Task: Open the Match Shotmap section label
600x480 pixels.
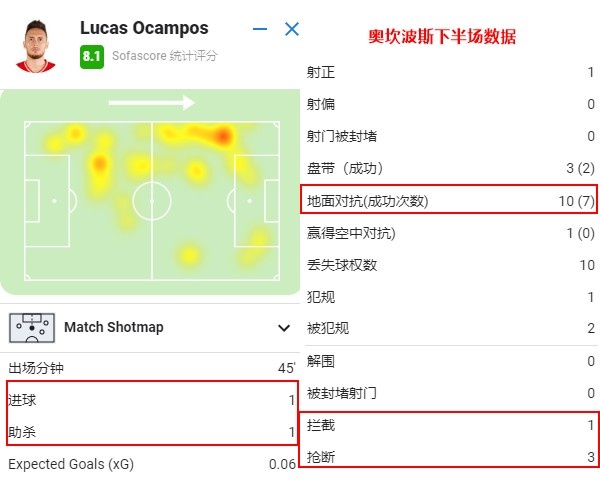Action: (113, 327)
